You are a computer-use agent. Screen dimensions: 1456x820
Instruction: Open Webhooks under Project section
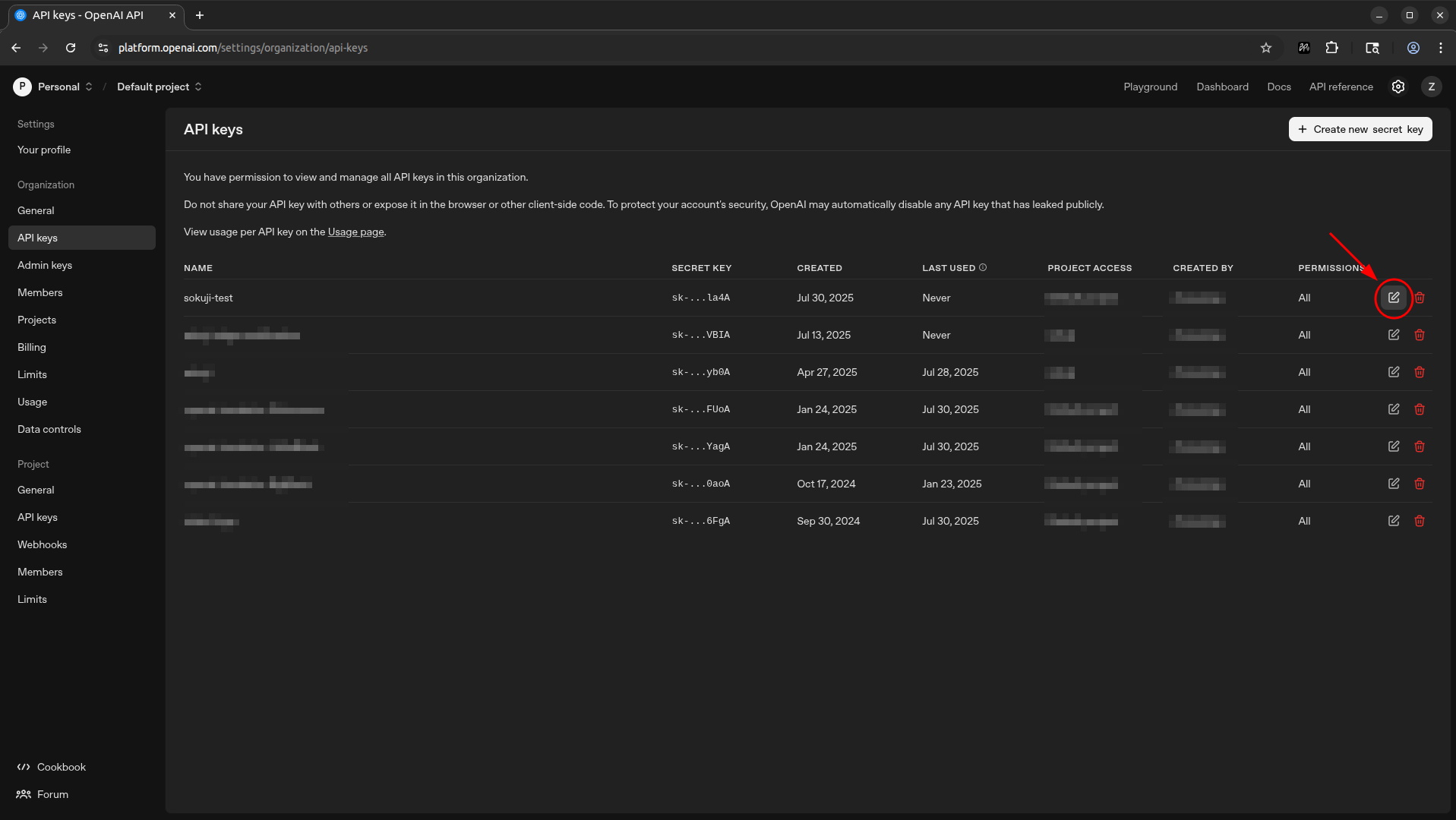[x=43, y=544]
